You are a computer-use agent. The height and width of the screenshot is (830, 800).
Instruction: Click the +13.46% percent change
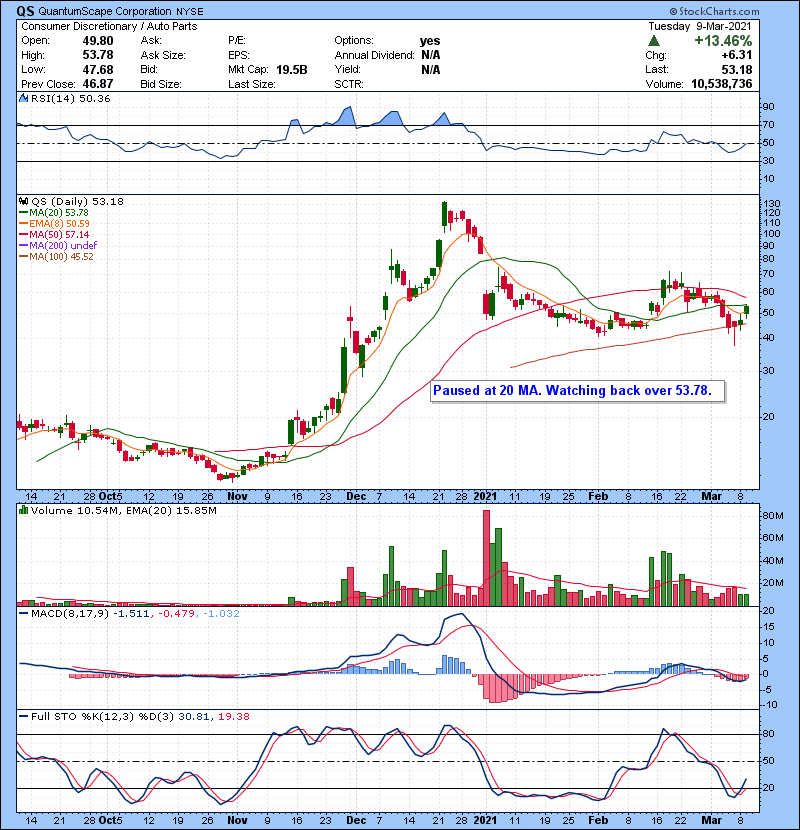tap(723, 41)
